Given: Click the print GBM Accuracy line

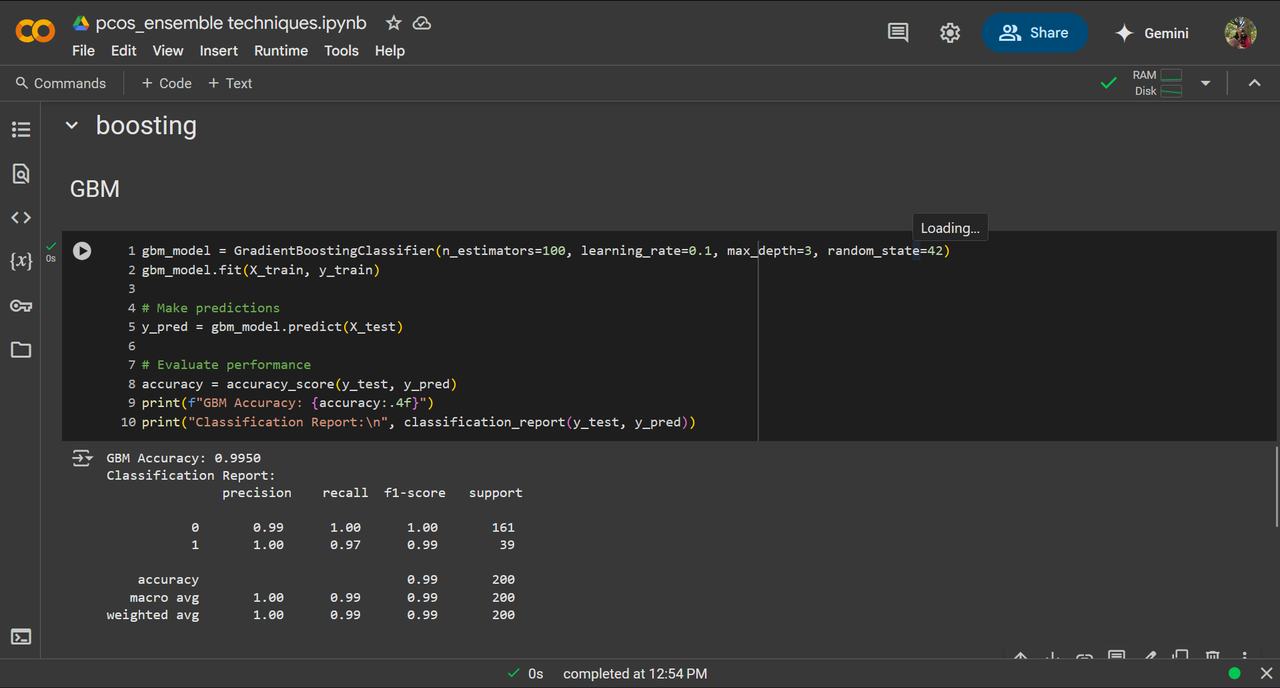Looking at the screenshot, I should point(288,402).
